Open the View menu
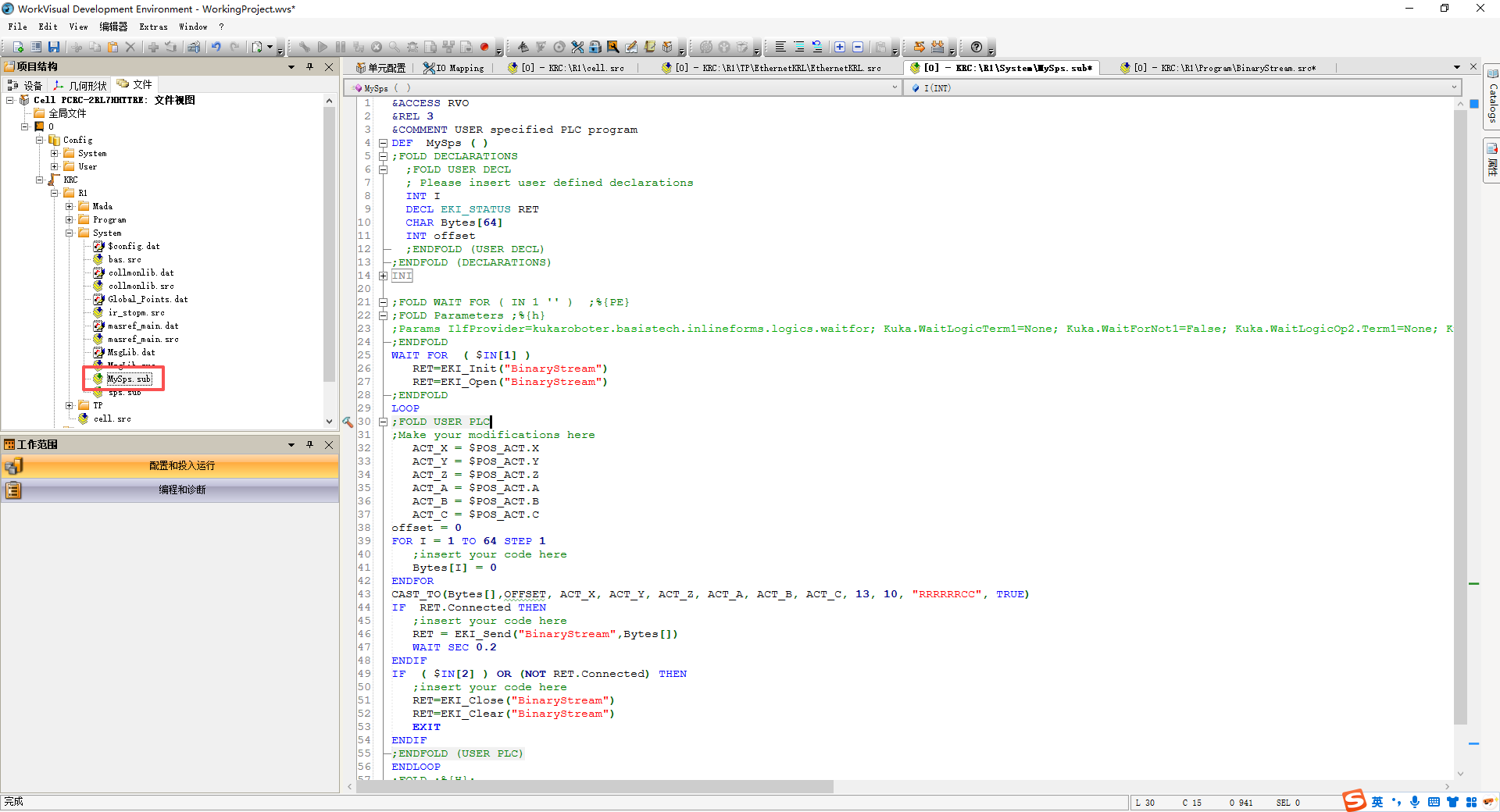Image resolution: width=1500 pixels, height=812 pixels. tap(78, 27)
